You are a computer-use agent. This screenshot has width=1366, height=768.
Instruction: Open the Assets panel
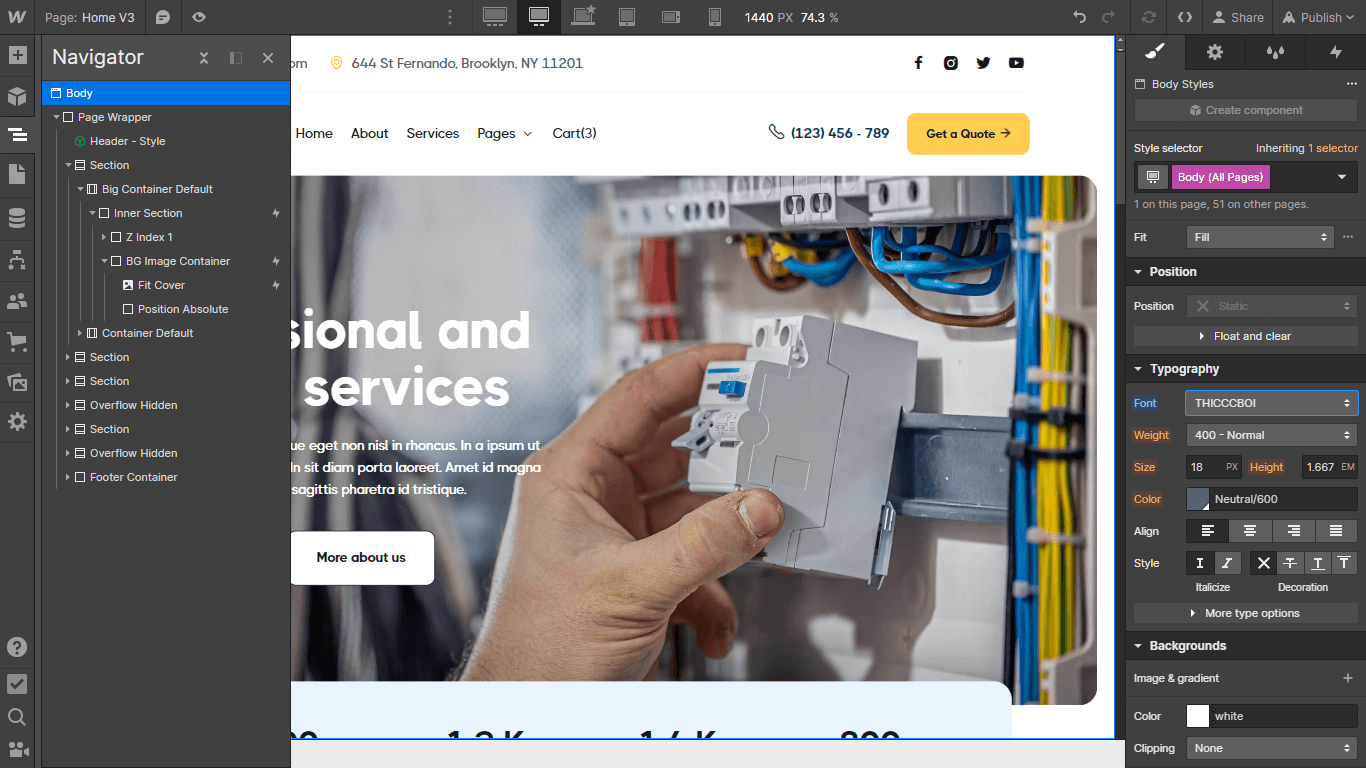click(x=17, y=382)
